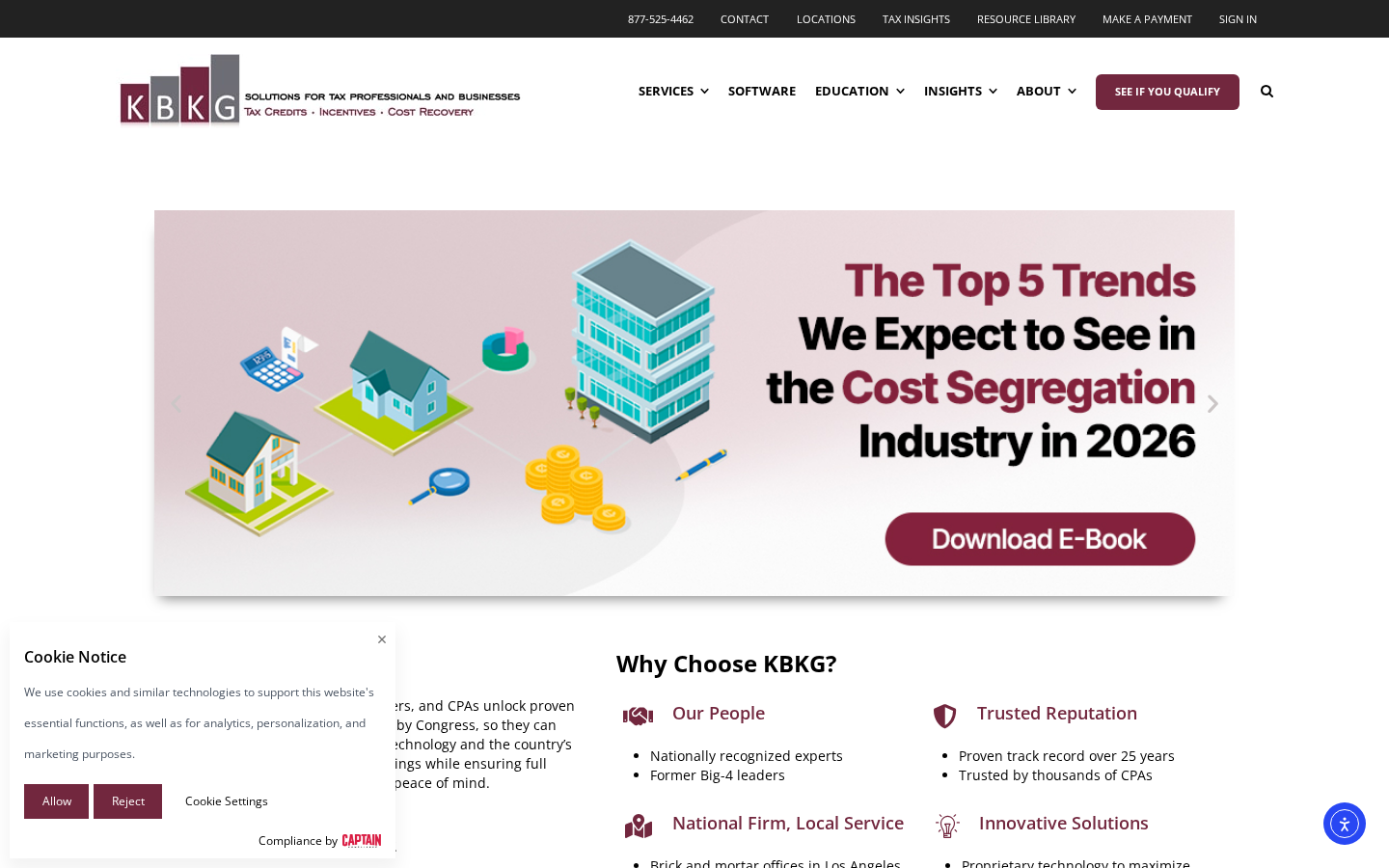1389x868 pixels.
Task: Click the Download E-Book banner button
Action: (x=1039, y=539)
